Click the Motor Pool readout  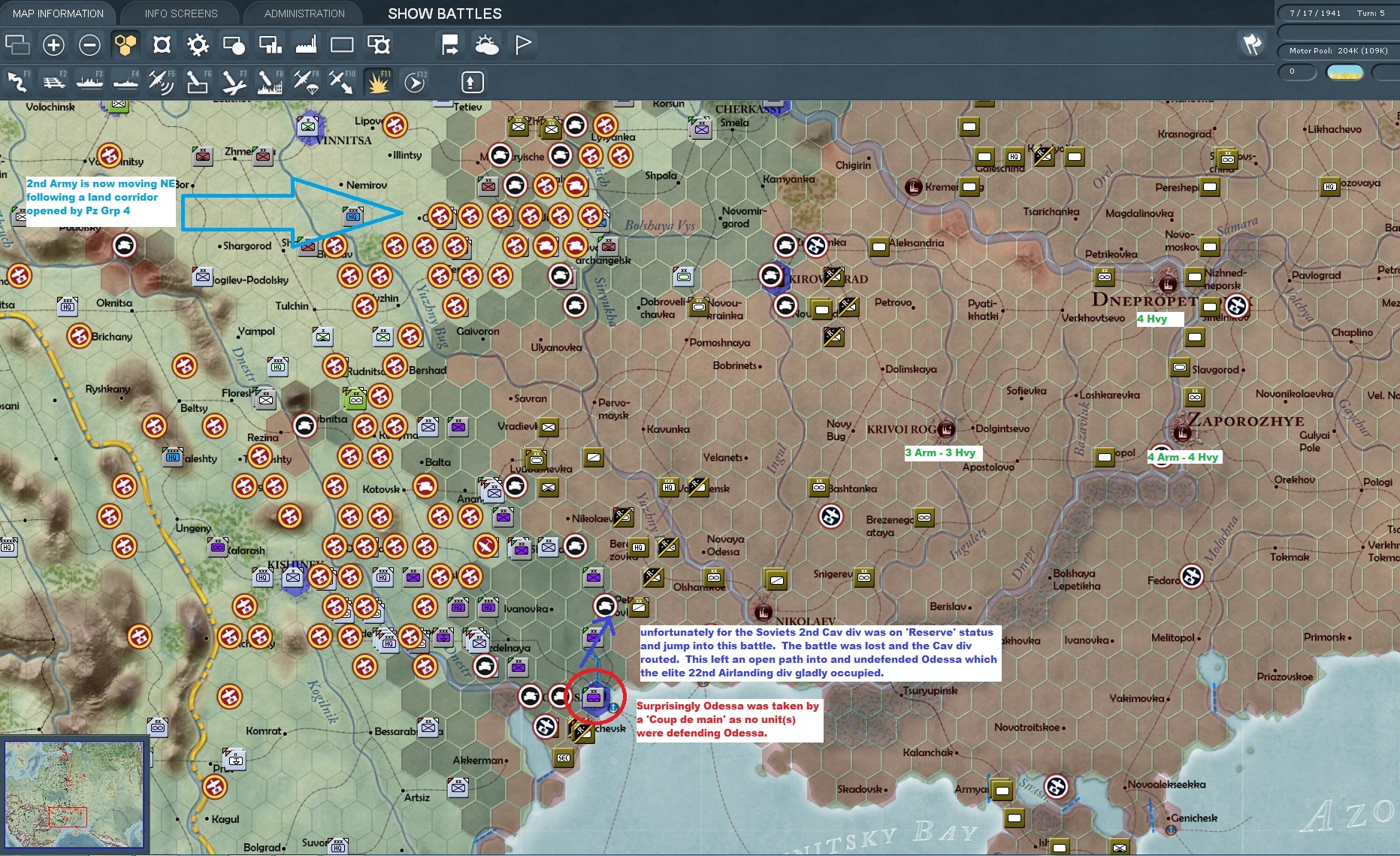[1337, 50]
